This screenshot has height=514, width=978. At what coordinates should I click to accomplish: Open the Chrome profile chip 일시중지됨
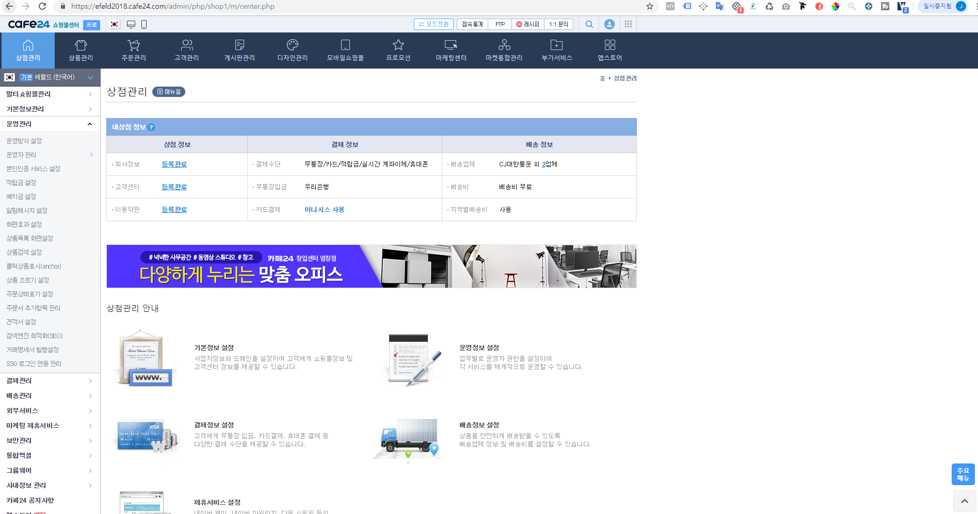[x=944, y=6]
